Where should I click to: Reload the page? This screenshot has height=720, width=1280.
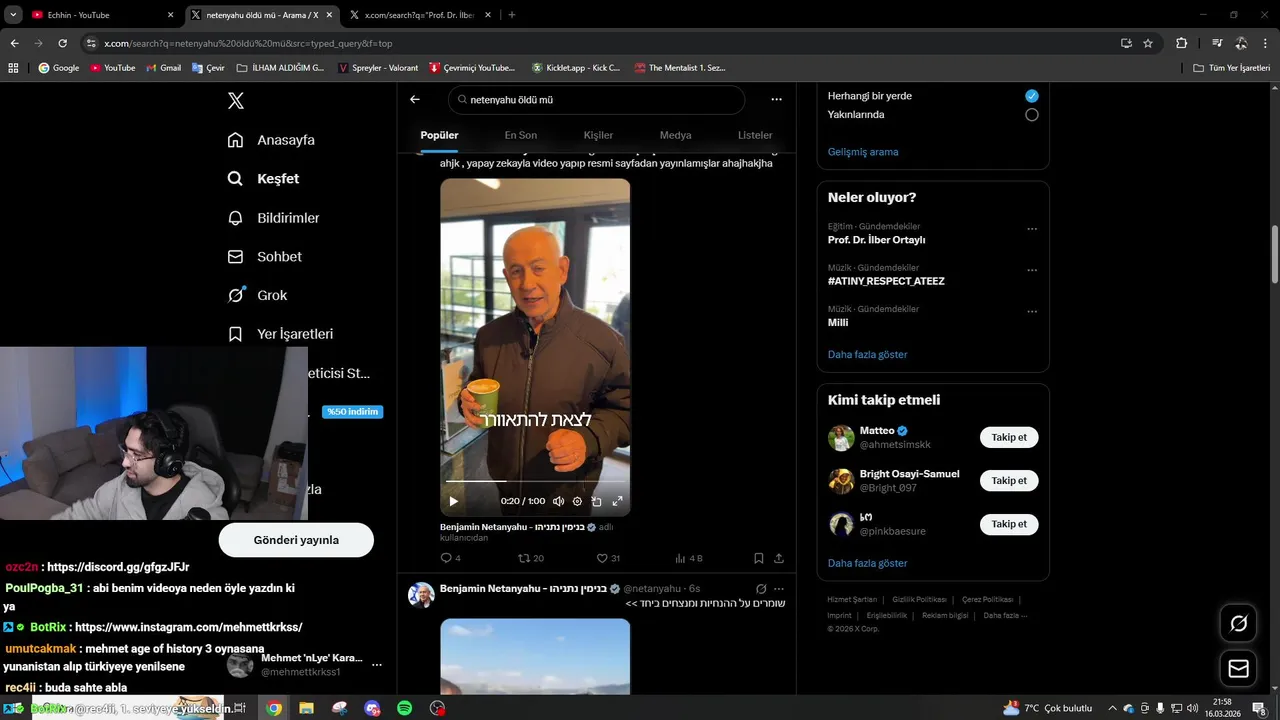(x=62, y=43)
